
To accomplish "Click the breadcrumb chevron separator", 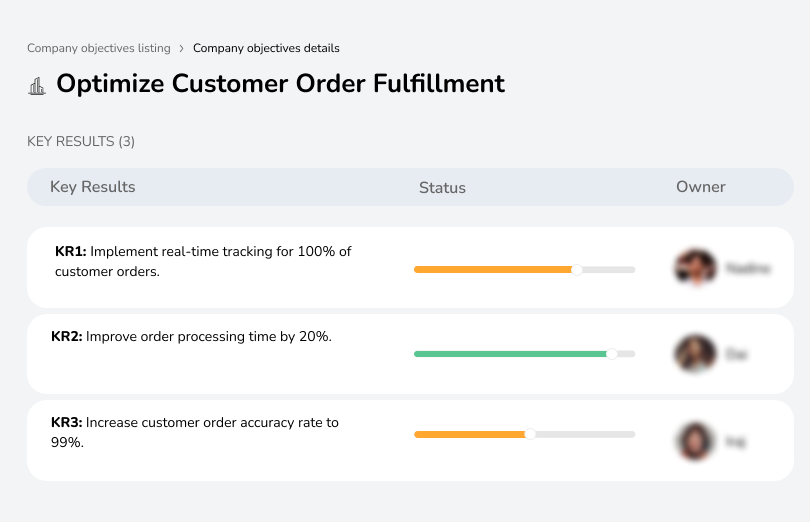I will click(x=181, y=48).
